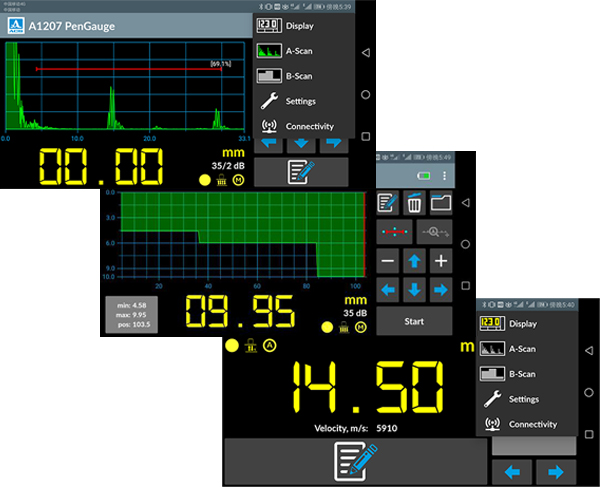Select the zoom-along-axis magnifier tool
600x487 pixels.
coord(434,232)
